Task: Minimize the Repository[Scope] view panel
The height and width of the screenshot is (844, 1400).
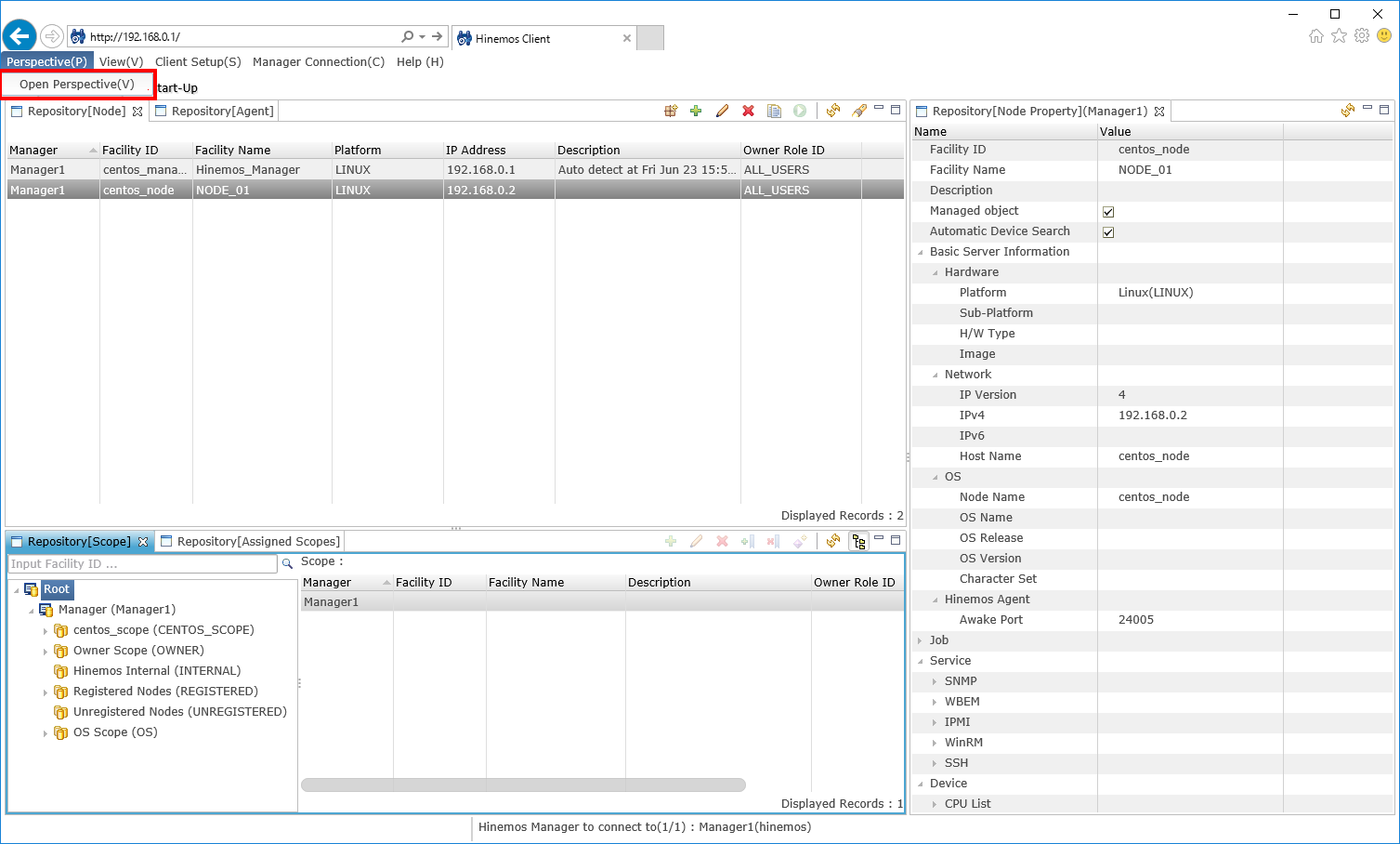Action: [x=879, y=538]
